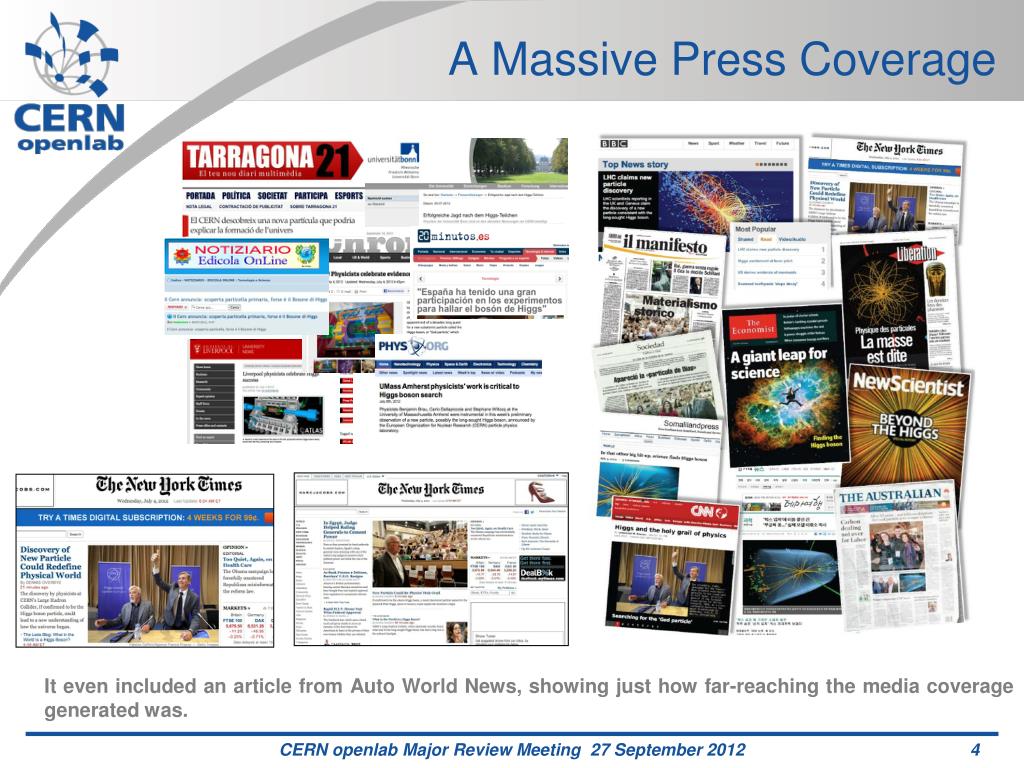Open the 'LHC claims new particle discovery' story
Image resolution: width=1024 pixels, height=768 pixels.
tap(627, 184)
